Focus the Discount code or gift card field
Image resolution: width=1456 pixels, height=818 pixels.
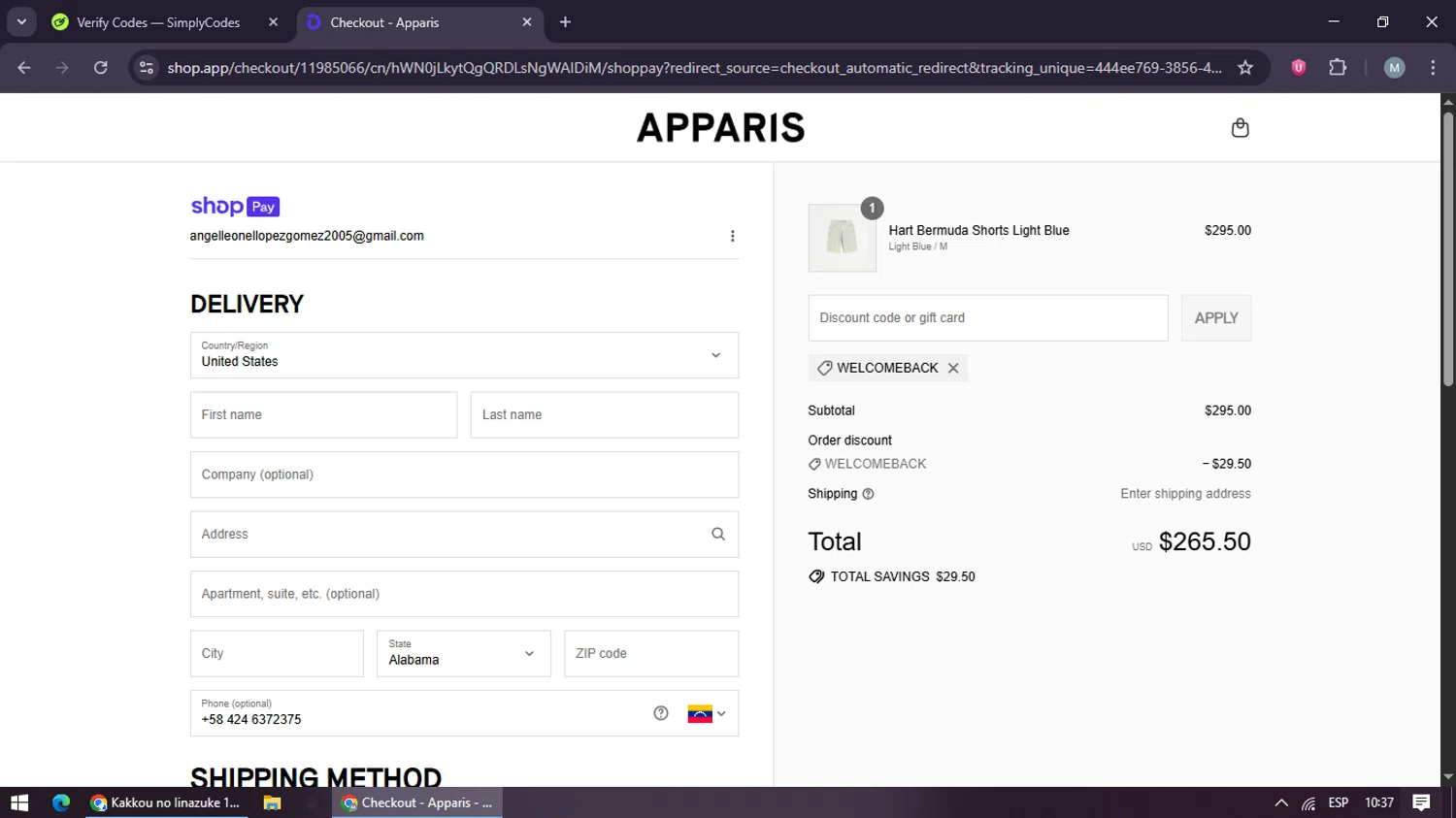[x=988, y=317]
